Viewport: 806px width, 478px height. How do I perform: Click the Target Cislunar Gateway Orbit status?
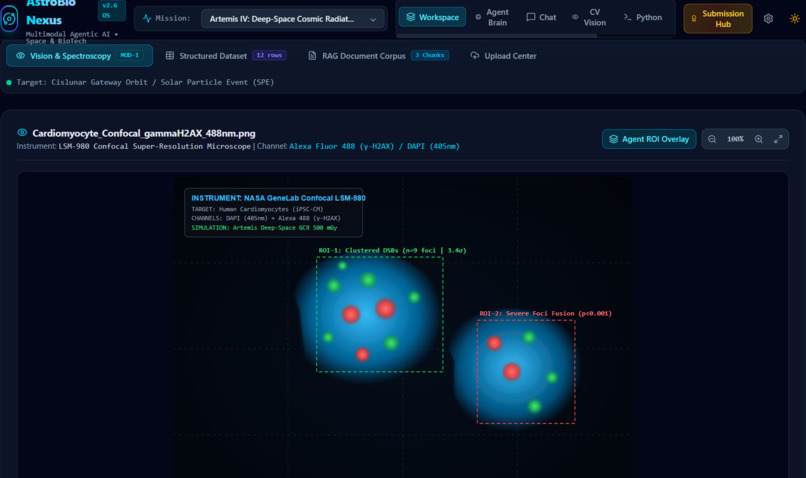click(145, 82)
